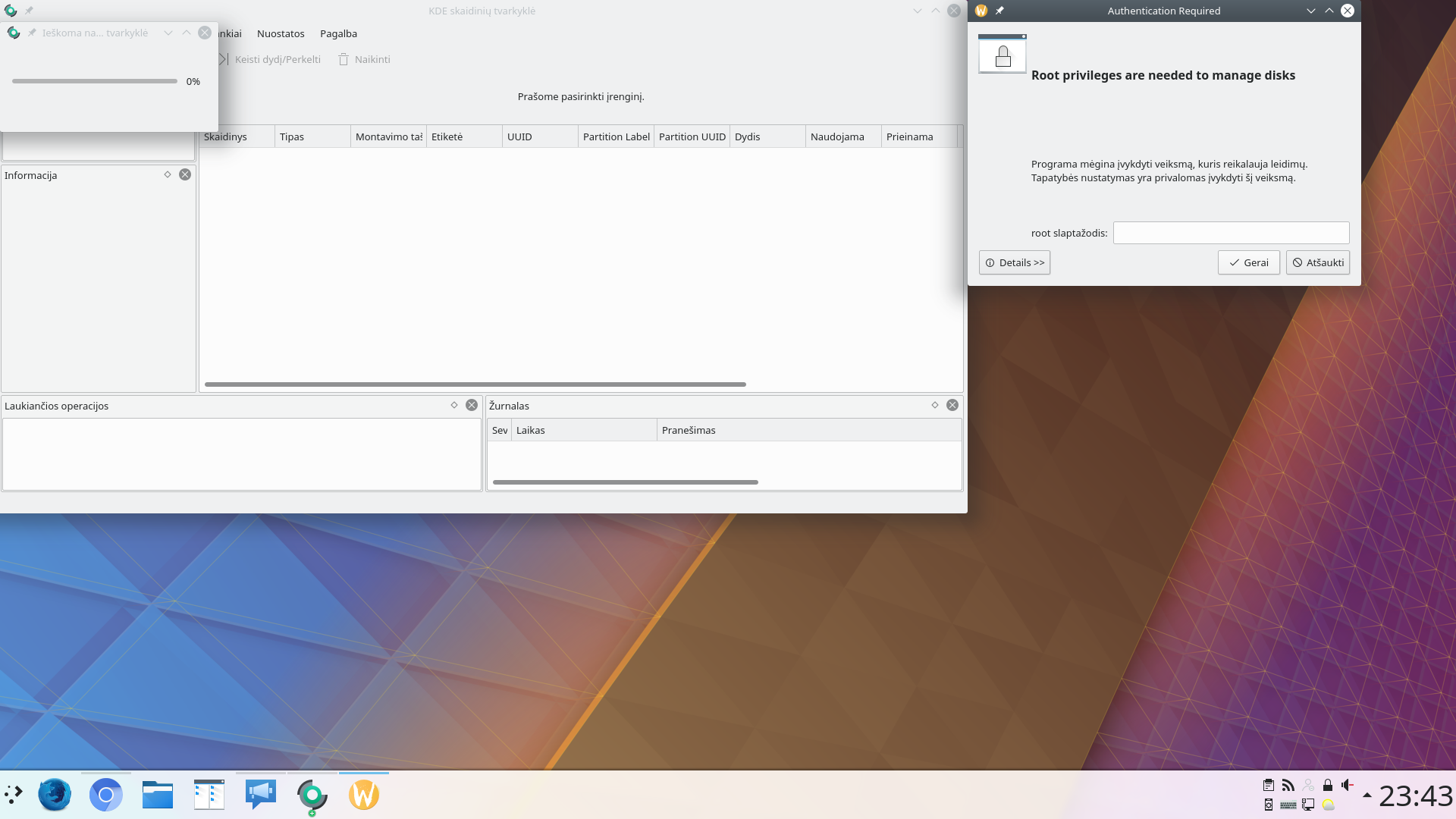Launch Firefox from the taskbar

point(55,795)
